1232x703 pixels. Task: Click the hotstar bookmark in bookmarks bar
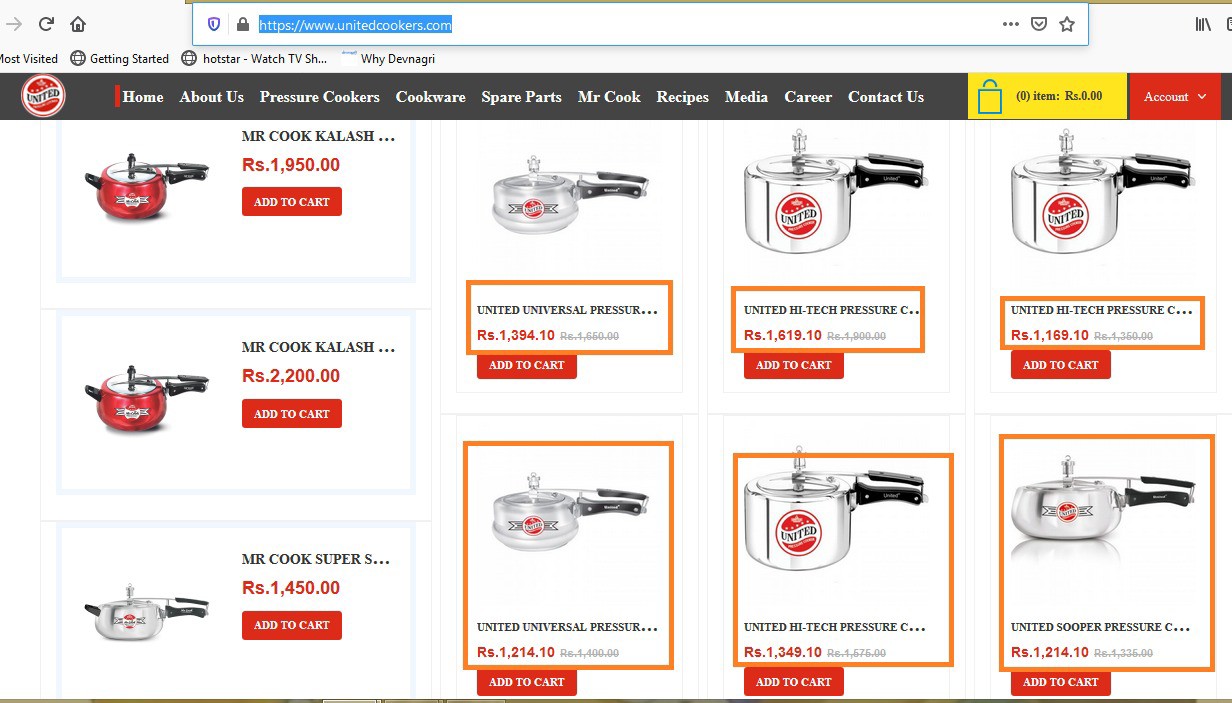[x=254, y=58]
